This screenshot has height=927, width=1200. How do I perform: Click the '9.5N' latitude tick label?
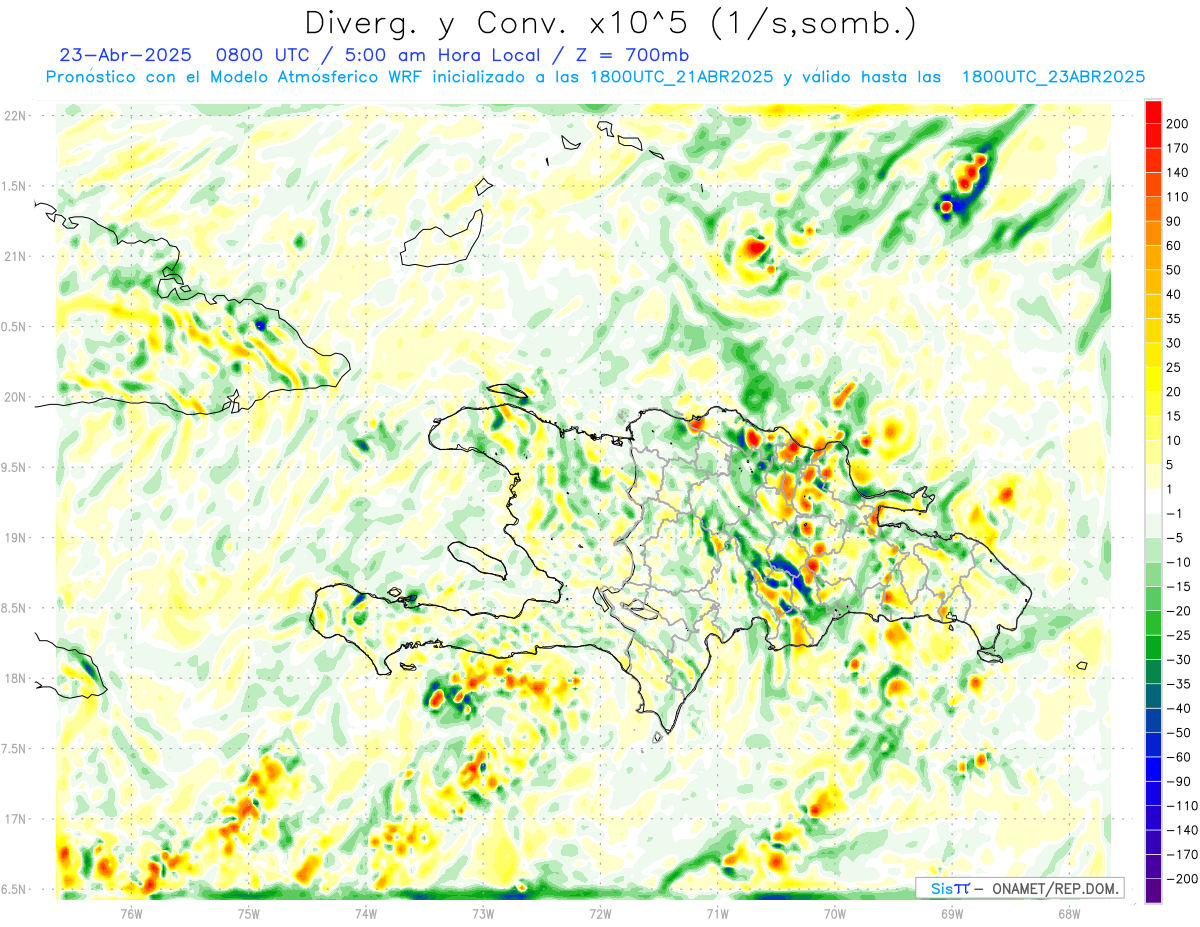(x=13, y=467)
